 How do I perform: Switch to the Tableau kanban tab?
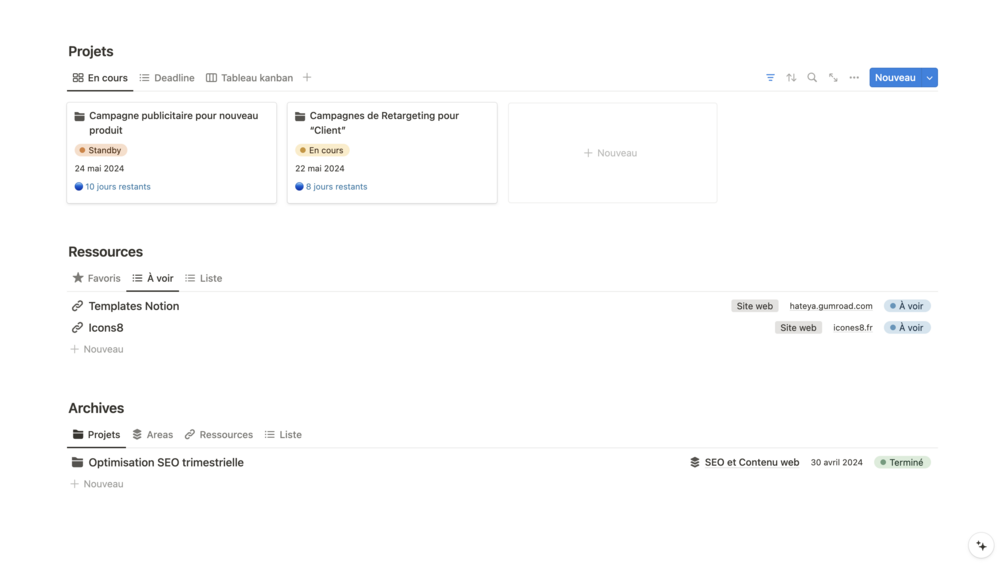point(250,78)
